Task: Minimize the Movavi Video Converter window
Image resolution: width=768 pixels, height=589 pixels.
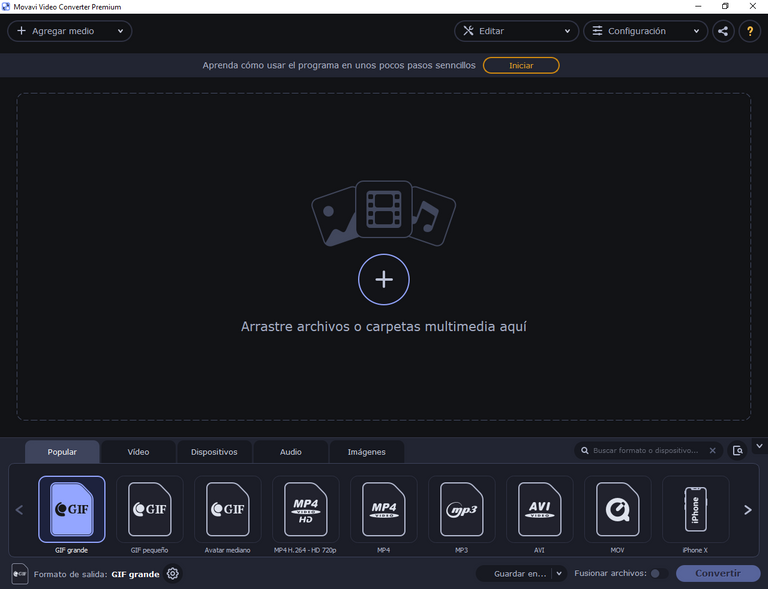Action: point(698,6)
